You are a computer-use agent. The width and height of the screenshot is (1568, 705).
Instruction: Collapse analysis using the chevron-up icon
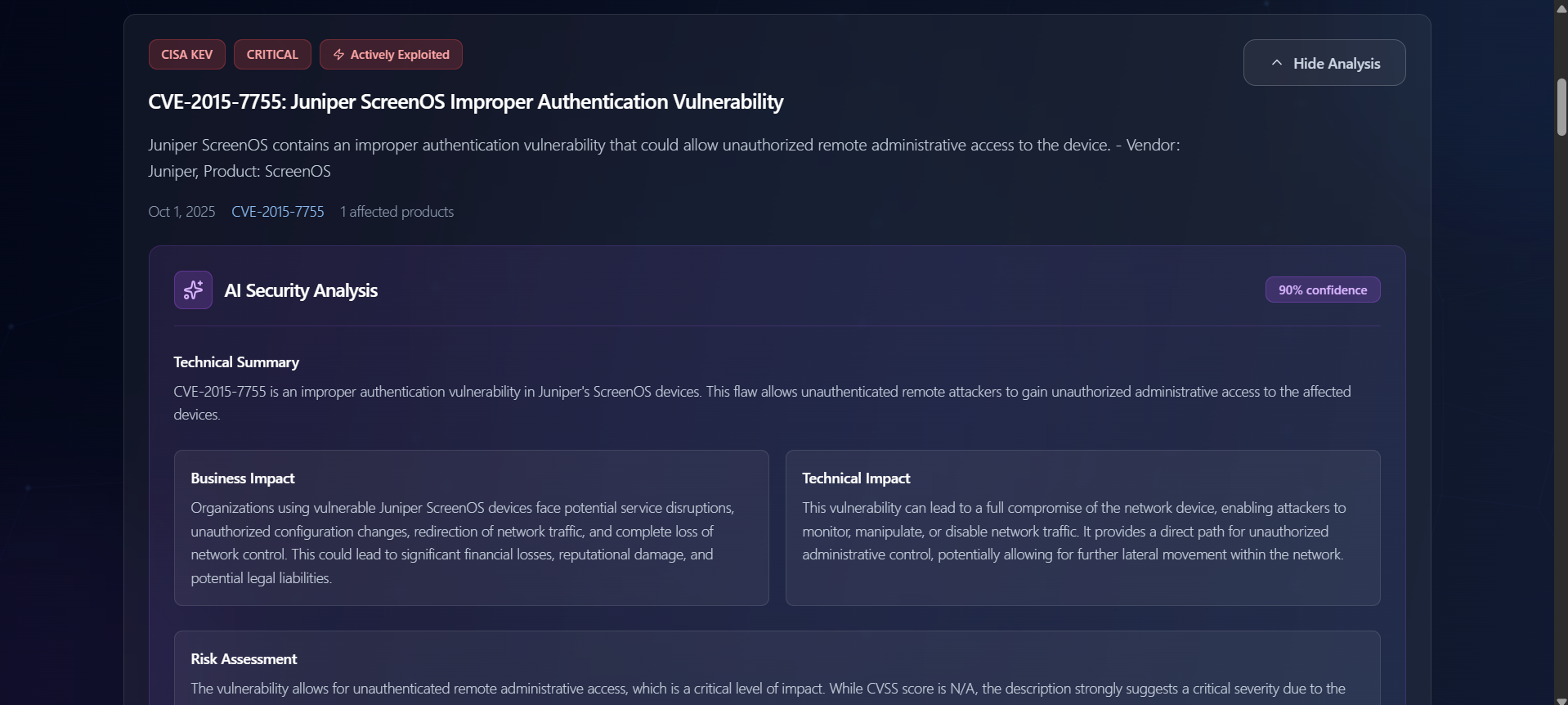coord(1277,63)
